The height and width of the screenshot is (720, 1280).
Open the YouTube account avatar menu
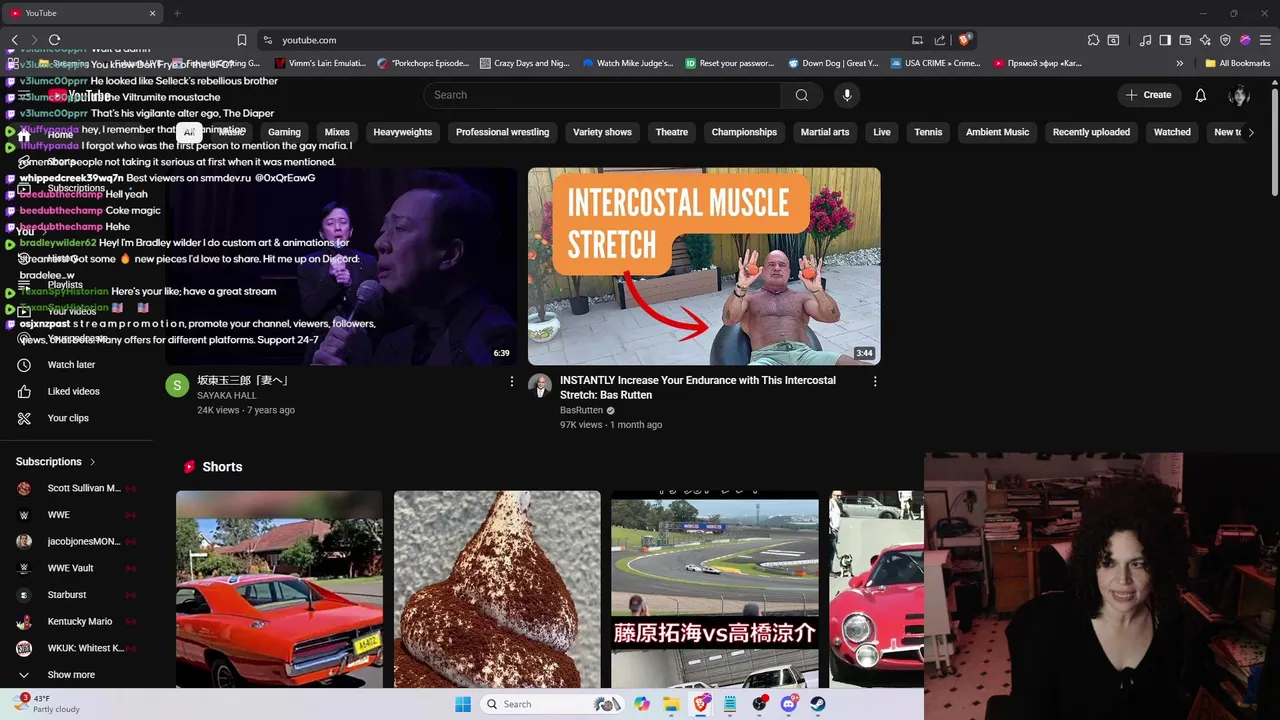1240,95
